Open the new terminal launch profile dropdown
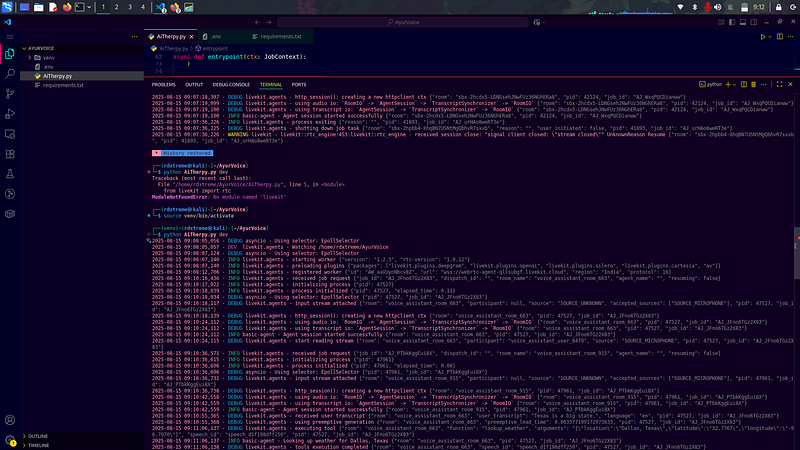800x450 pixels. (x=734, y=84)
